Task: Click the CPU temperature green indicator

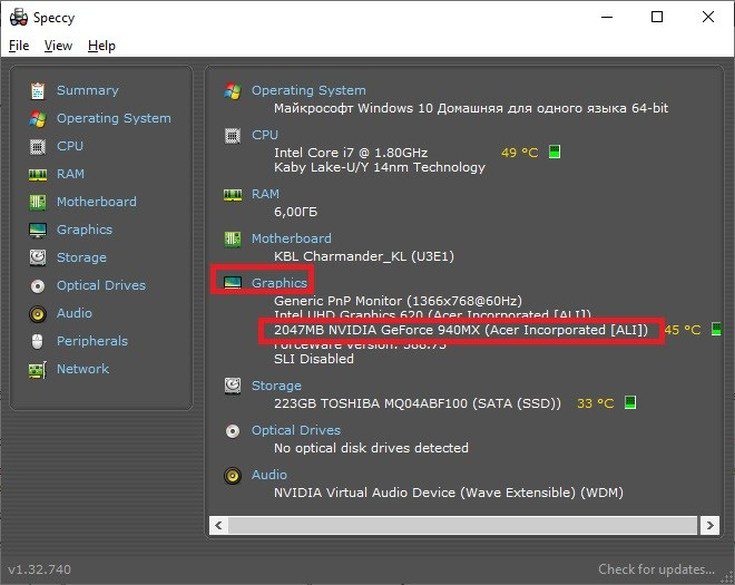Action: [x=555, y=152]
